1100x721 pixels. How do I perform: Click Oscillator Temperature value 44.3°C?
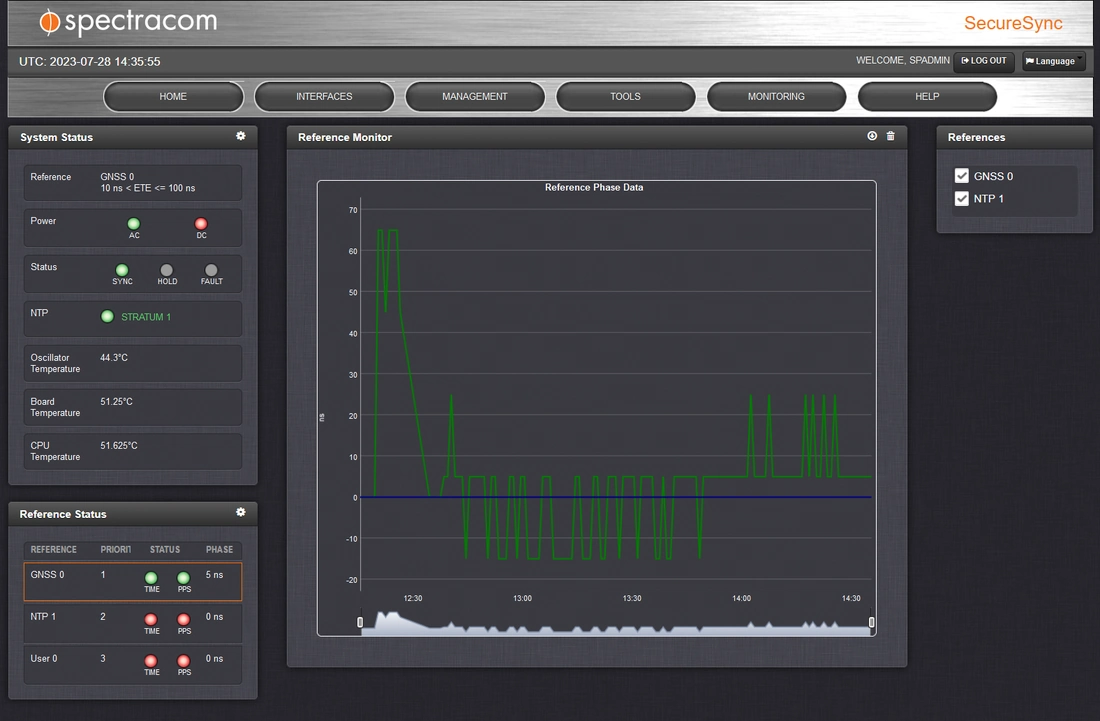114,358
